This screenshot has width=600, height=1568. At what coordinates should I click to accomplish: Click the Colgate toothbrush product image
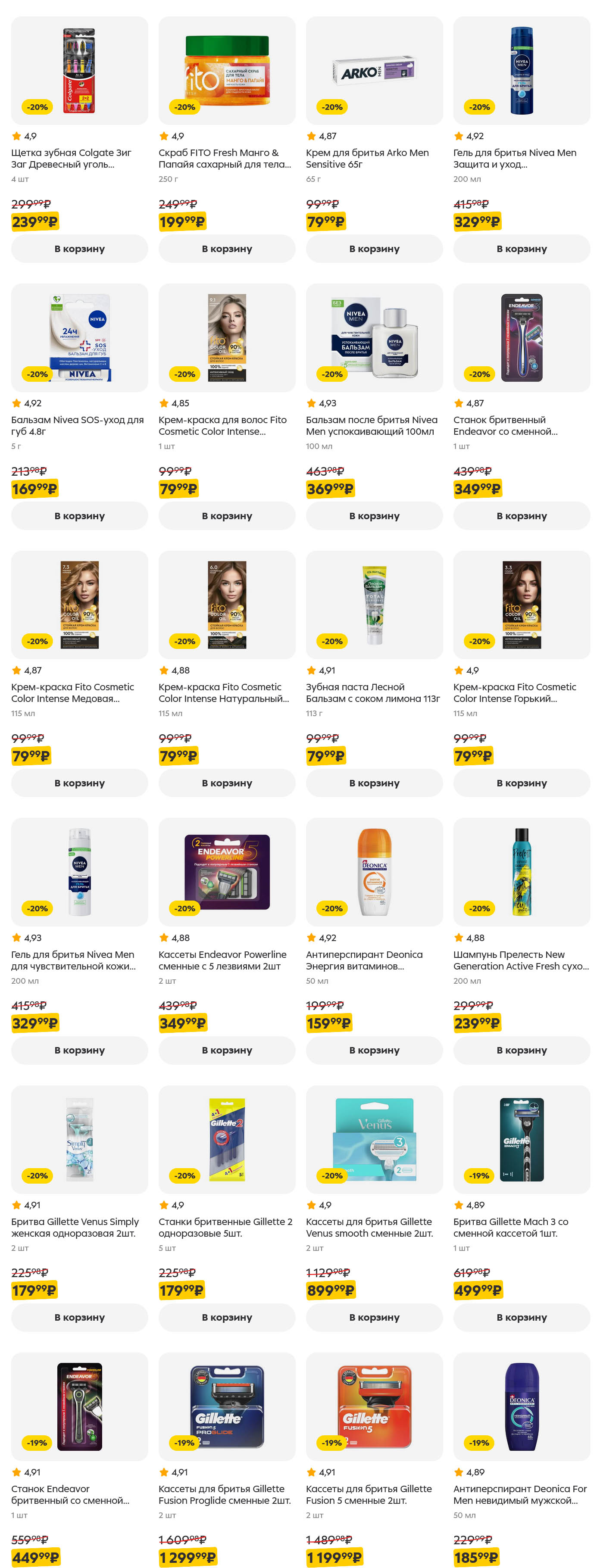79,71
